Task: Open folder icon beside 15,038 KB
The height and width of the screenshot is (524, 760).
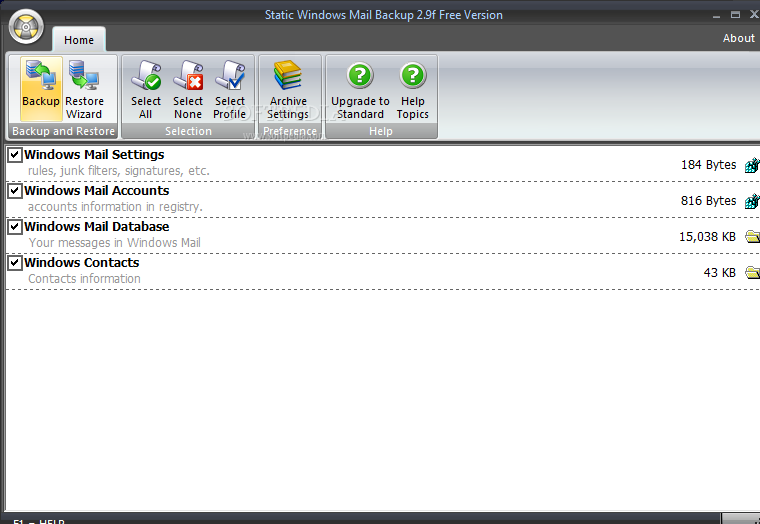Action: [x=752, y=237]
